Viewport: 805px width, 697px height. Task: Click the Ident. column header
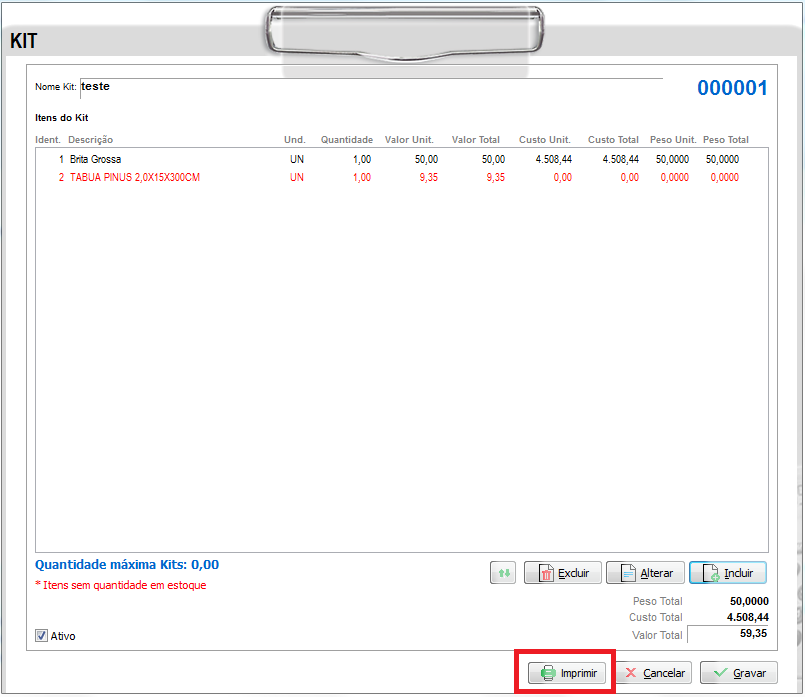click(48, 140)
